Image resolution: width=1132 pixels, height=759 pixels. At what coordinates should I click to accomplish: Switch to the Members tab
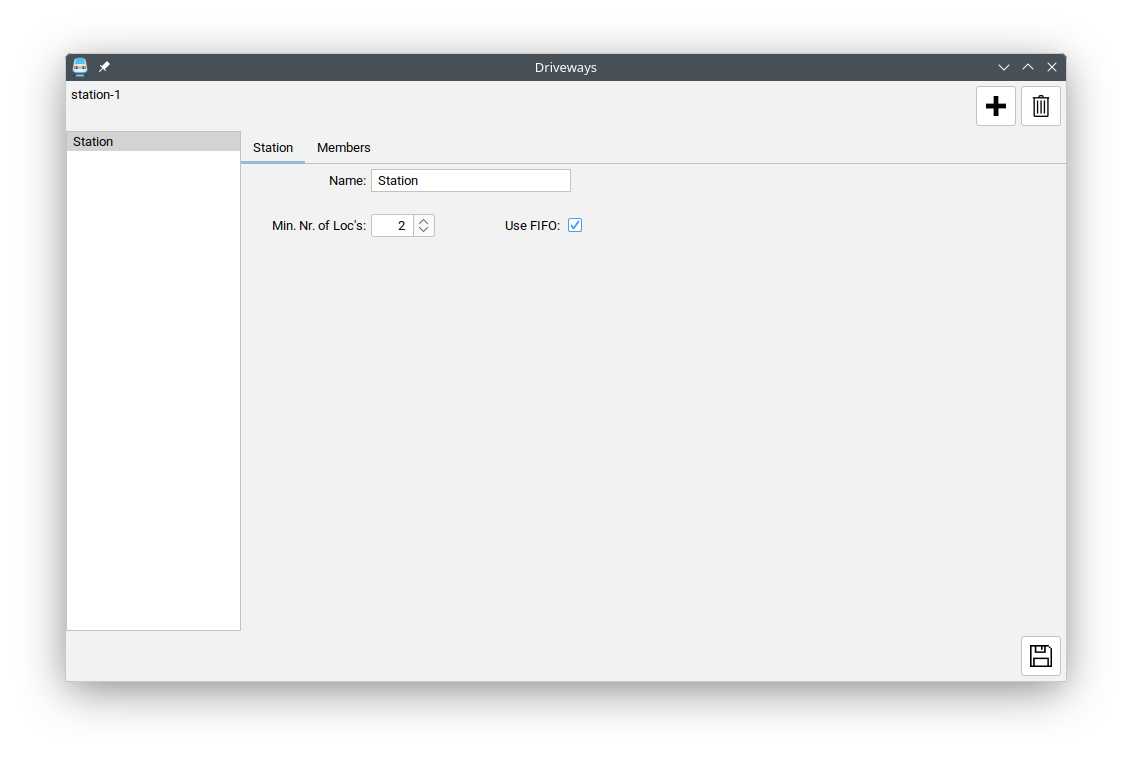tap(343, 148)
